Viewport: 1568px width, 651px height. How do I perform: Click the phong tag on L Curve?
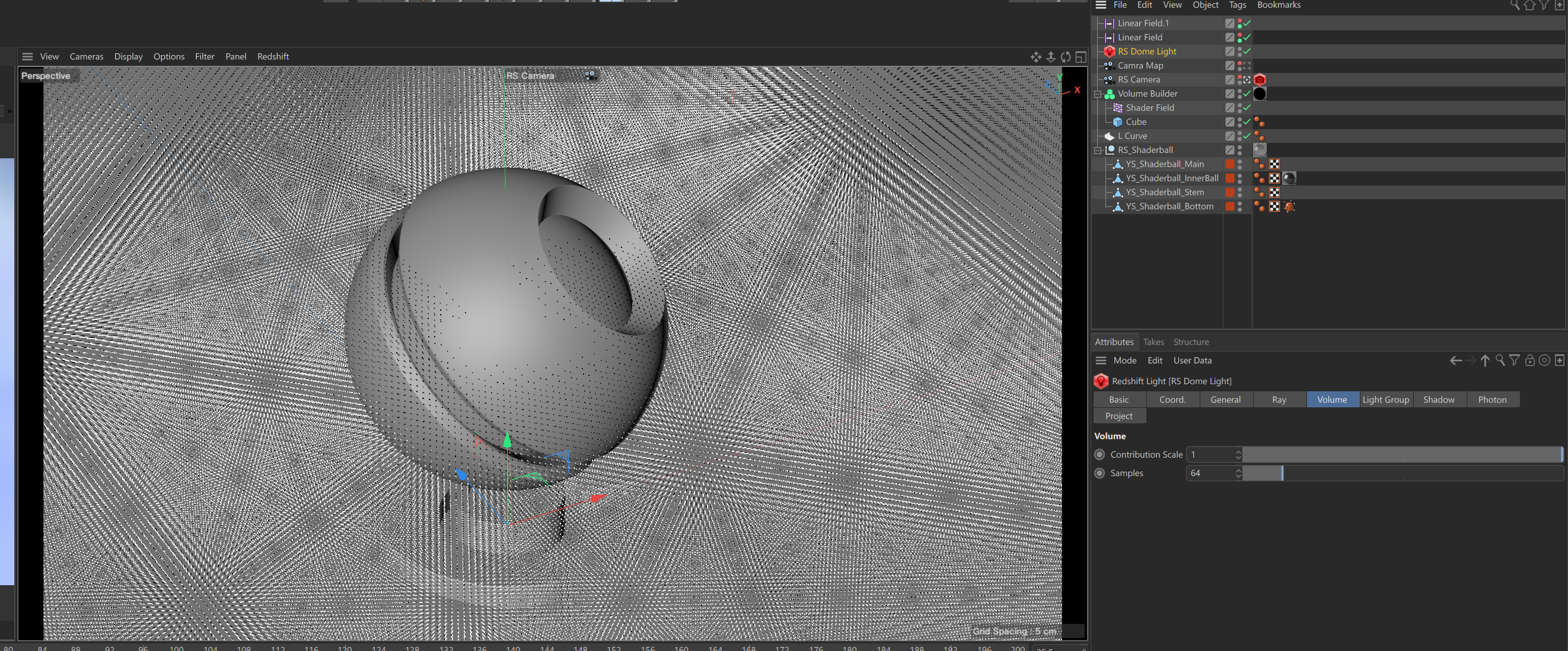pyautogui.click(x=1260, y=136)
